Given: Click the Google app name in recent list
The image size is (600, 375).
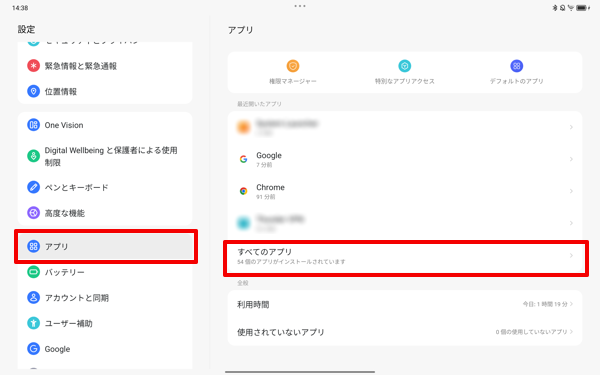Looking at the screenshot, I should pyautogui.click(x=269, y=155).
